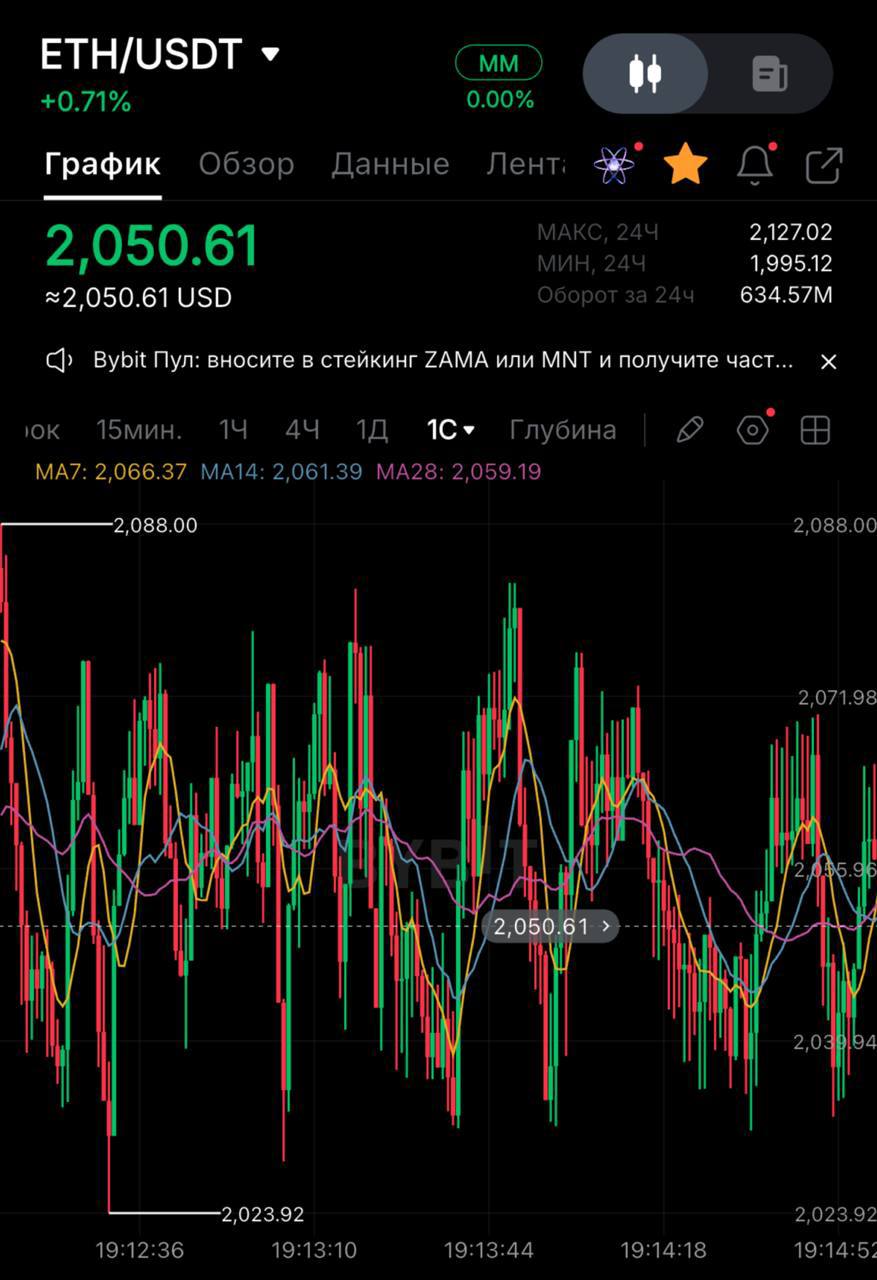Tap the MM 0.00% margin badge

point(499,79)
